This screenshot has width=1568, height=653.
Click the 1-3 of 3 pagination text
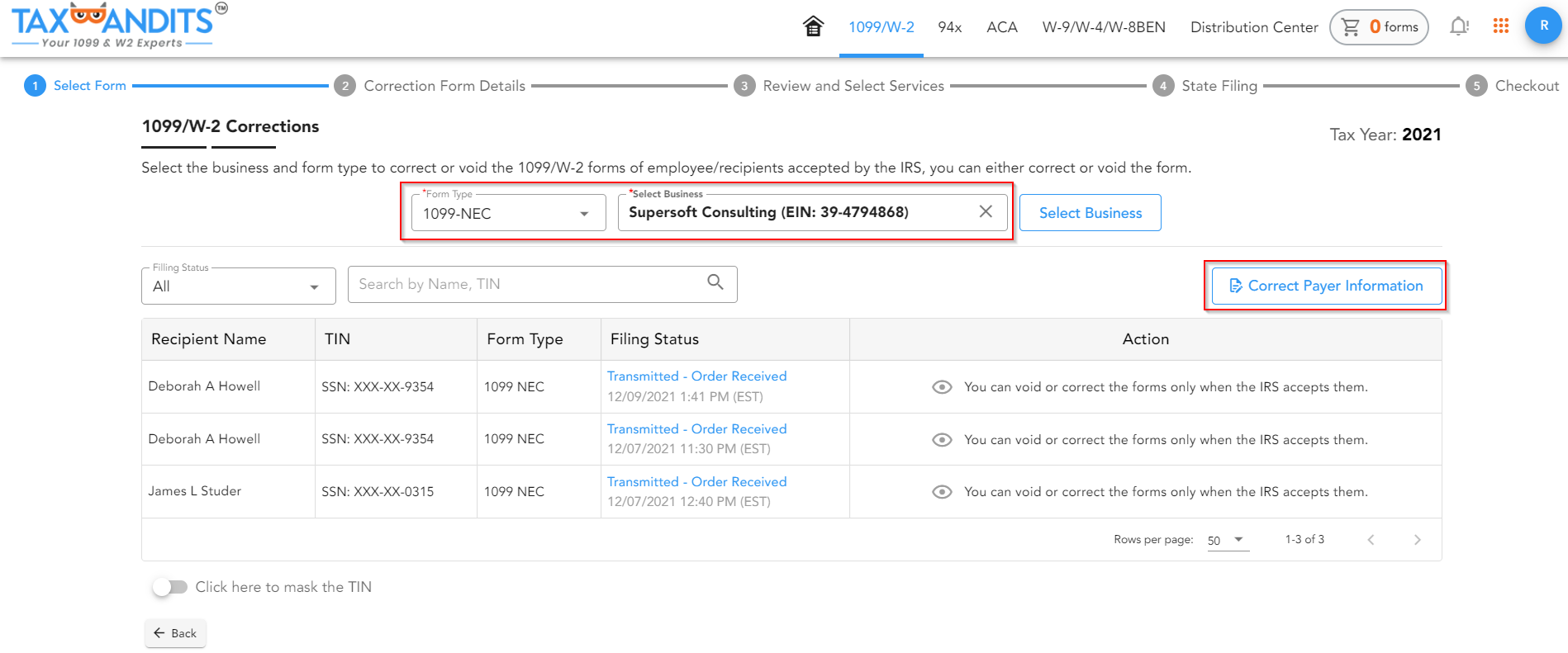tap(1304, 539)
